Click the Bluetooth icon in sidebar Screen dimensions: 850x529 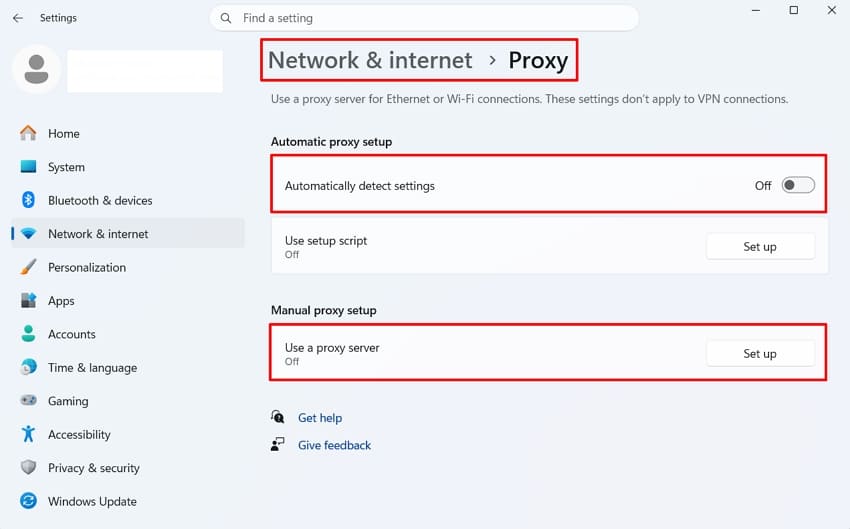point(28,200)
